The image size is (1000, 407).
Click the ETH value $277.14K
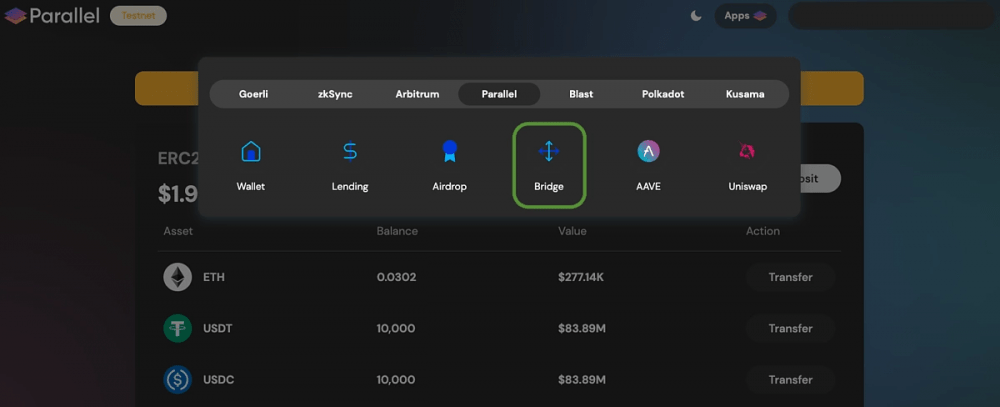coord(583,278)
